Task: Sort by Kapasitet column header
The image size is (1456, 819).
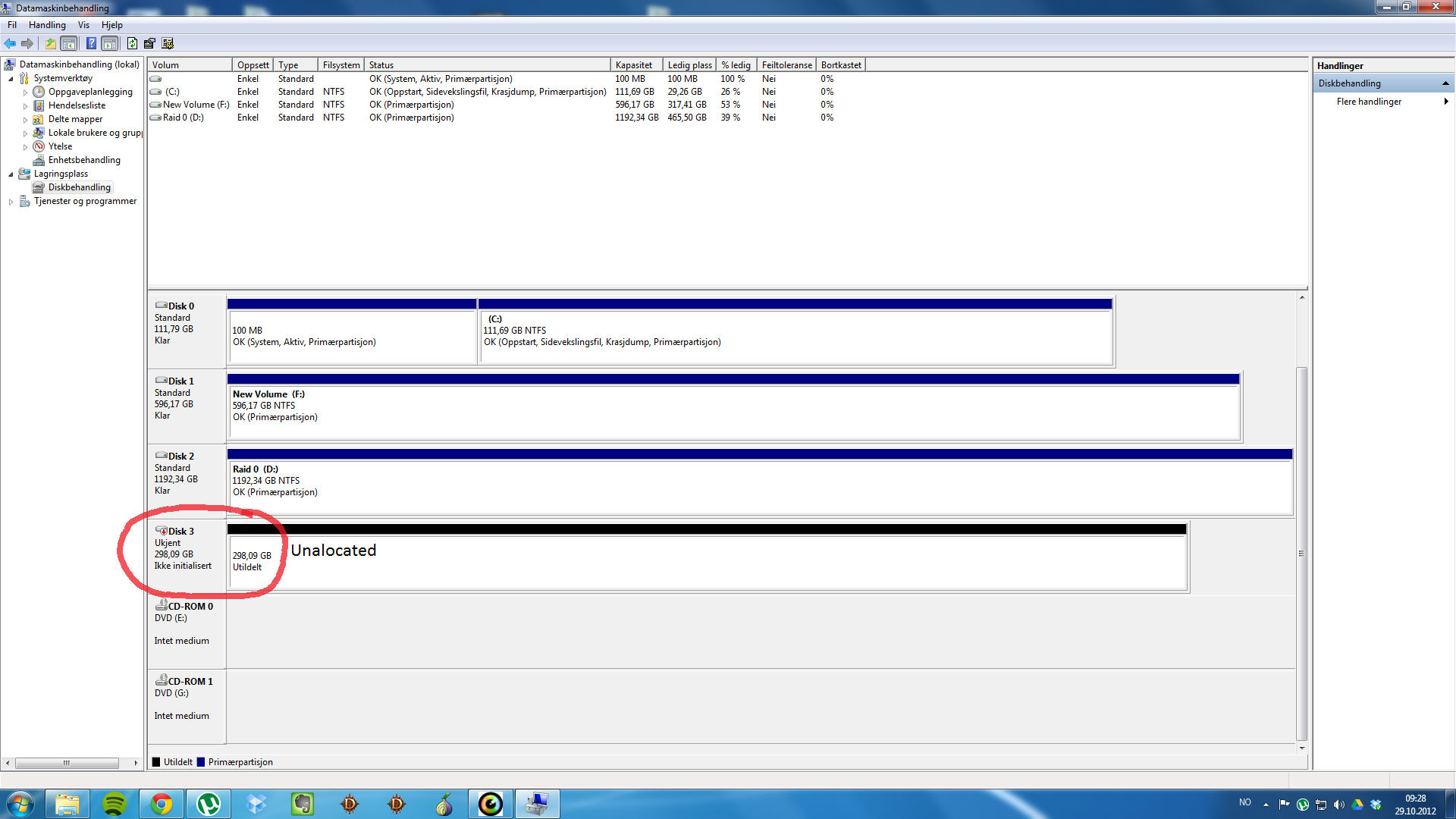Action: [635, 65]
